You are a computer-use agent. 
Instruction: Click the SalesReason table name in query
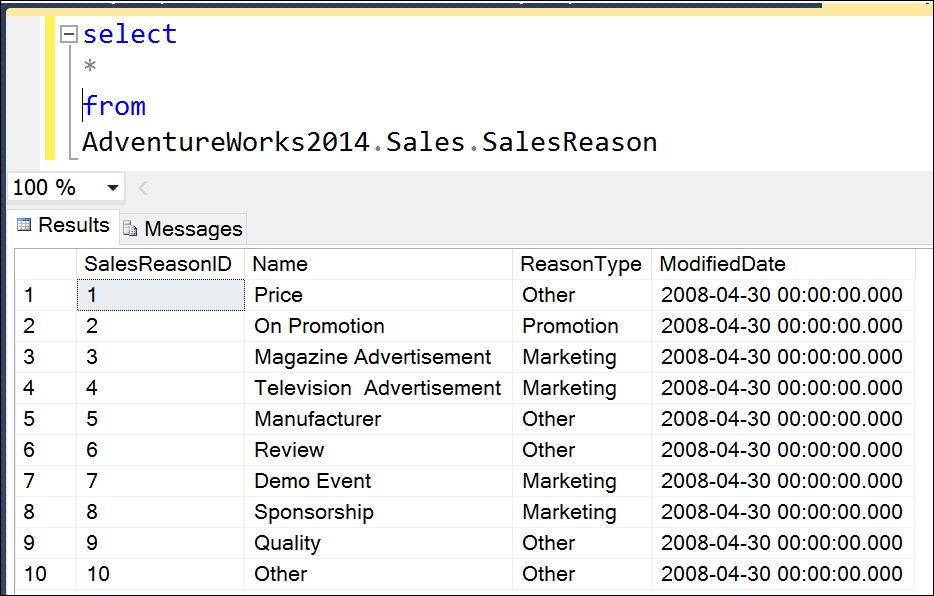point(569,142)
